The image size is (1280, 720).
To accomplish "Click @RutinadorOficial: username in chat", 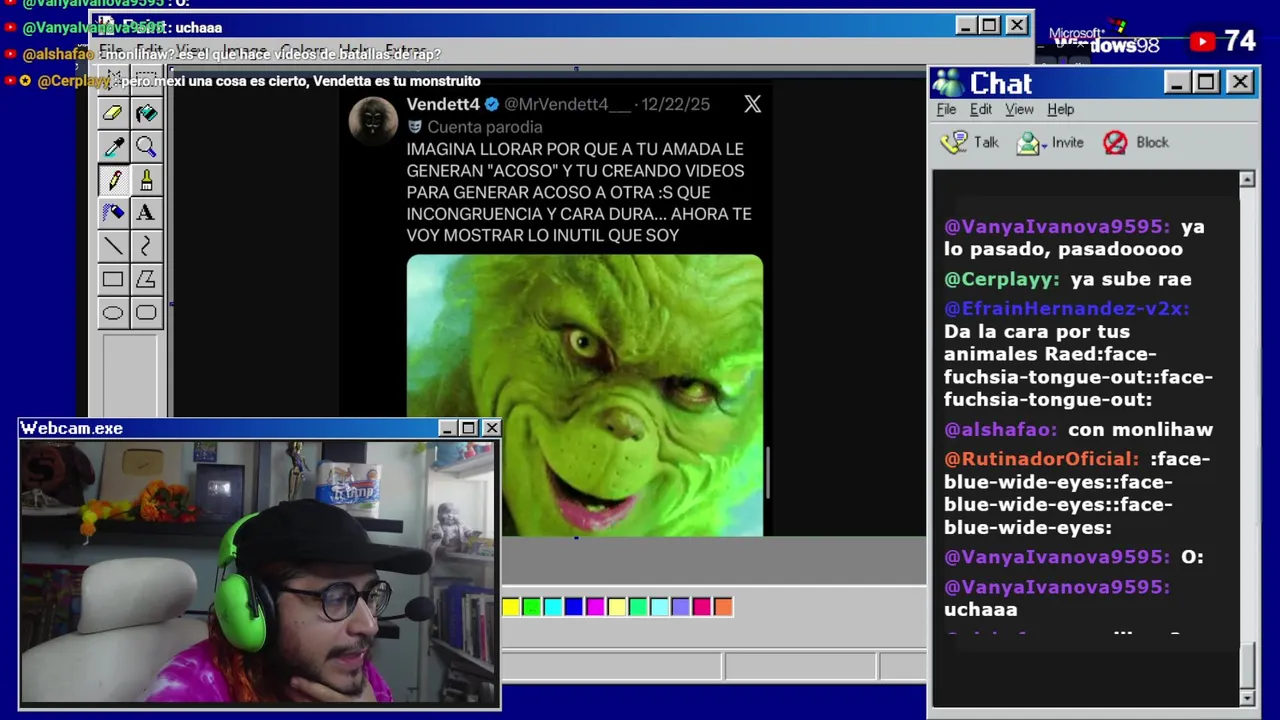I will pos(1041,458).
